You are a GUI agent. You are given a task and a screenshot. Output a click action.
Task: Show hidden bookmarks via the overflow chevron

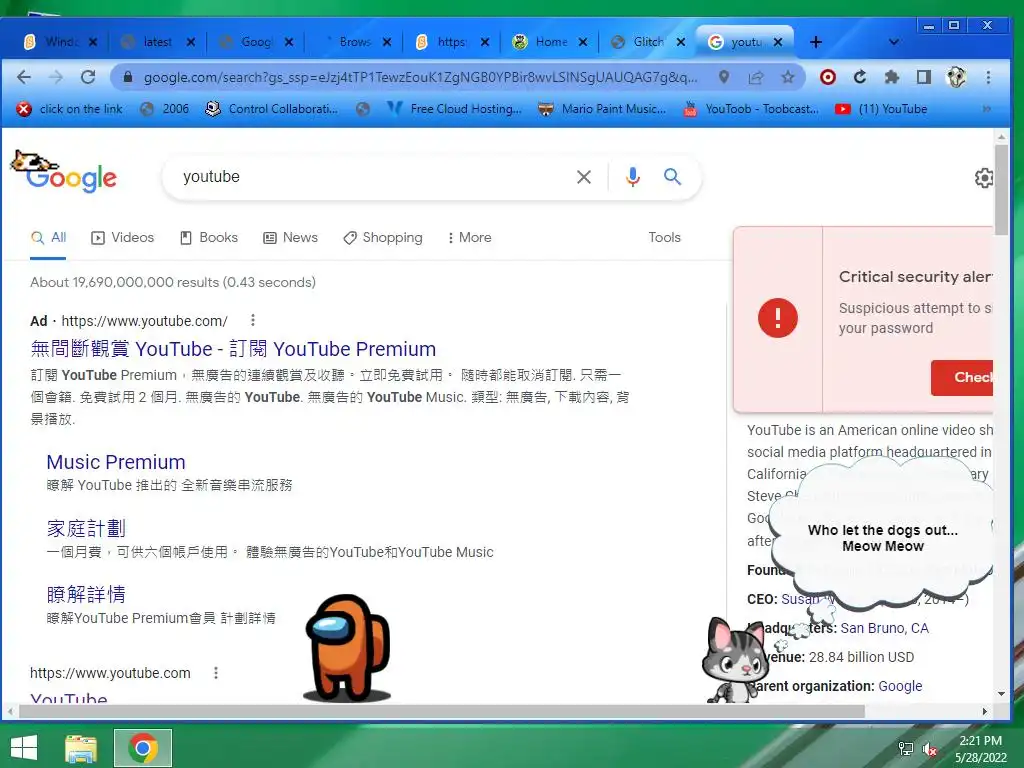[x=986, y=109]
